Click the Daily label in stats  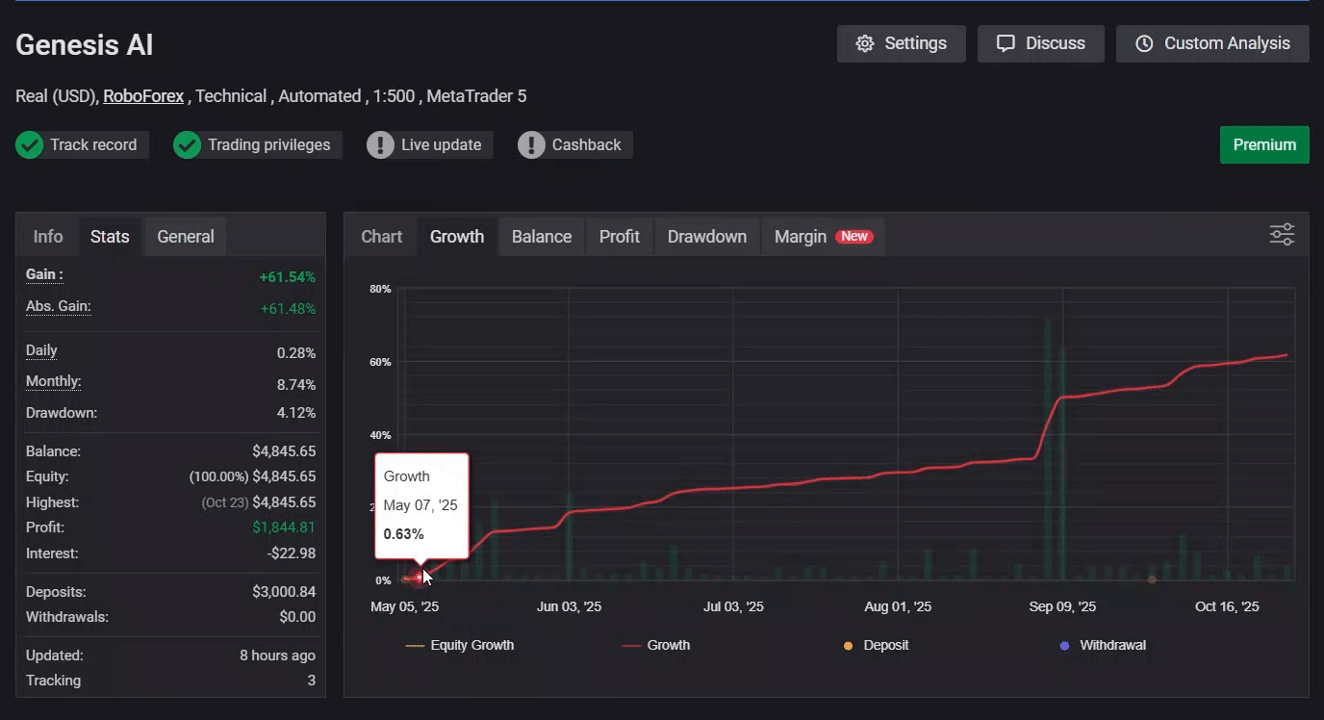[42, 351]
